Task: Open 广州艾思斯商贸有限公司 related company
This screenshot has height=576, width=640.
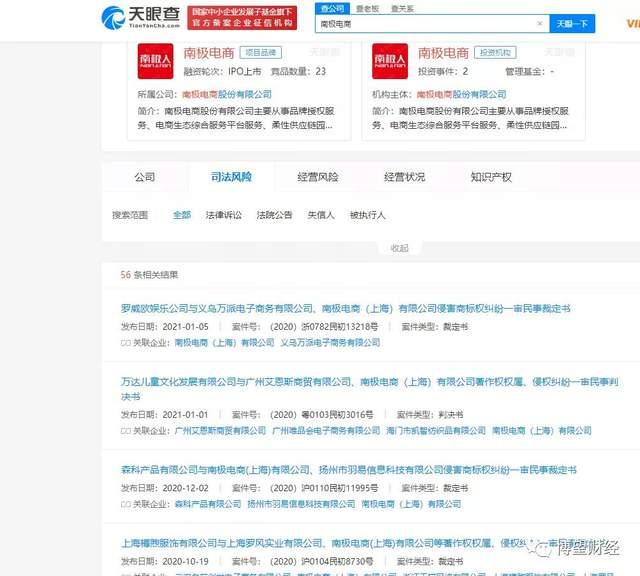Action: (220, 430)
